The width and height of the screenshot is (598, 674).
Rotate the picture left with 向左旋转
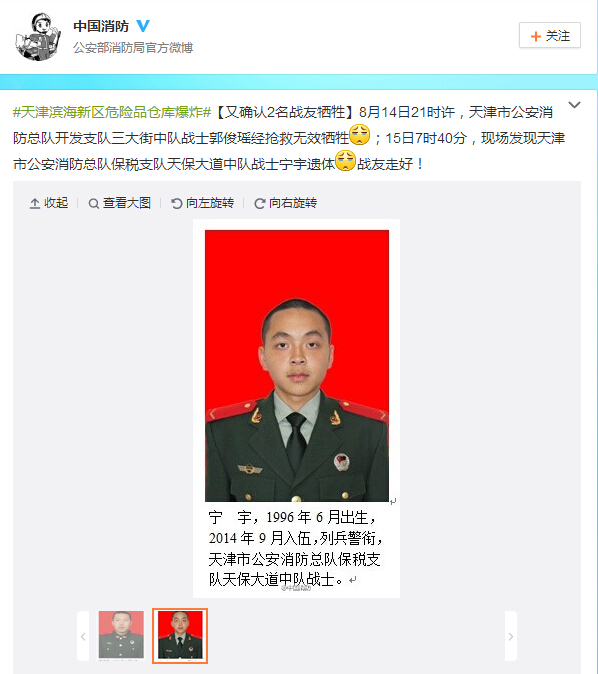(x=202, y=203)
